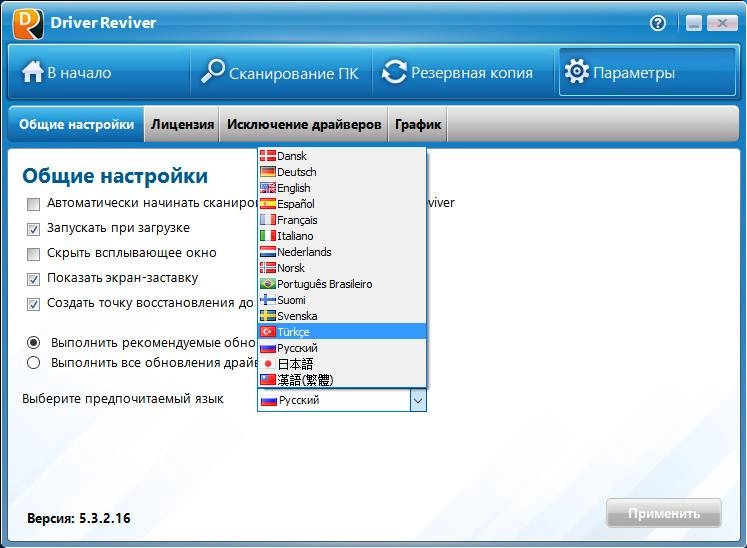Select Japanese 日本語 option

tap(342, 364)
